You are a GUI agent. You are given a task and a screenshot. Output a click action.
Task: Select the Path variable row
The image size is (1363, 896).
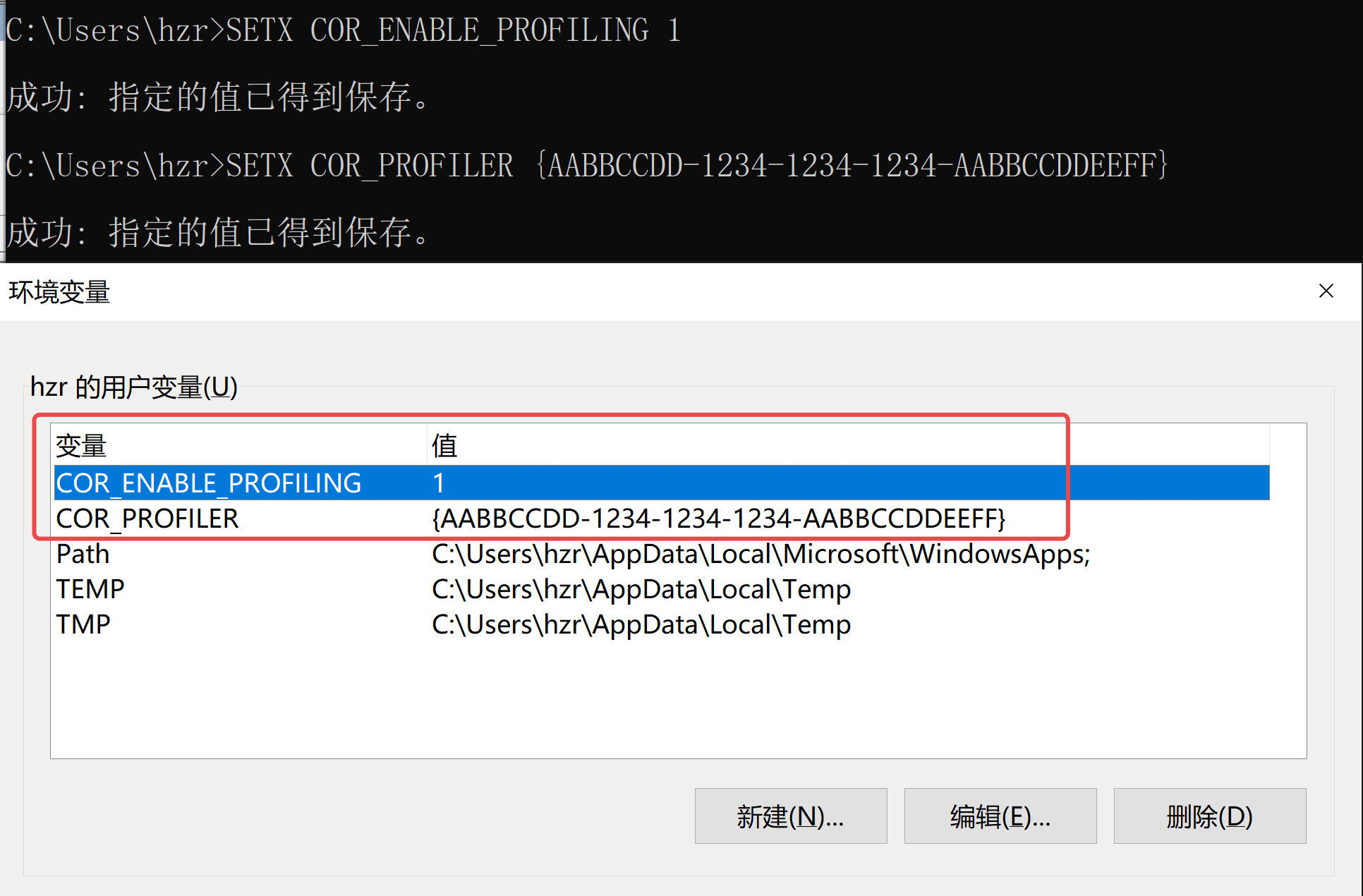tap(83, 554)
